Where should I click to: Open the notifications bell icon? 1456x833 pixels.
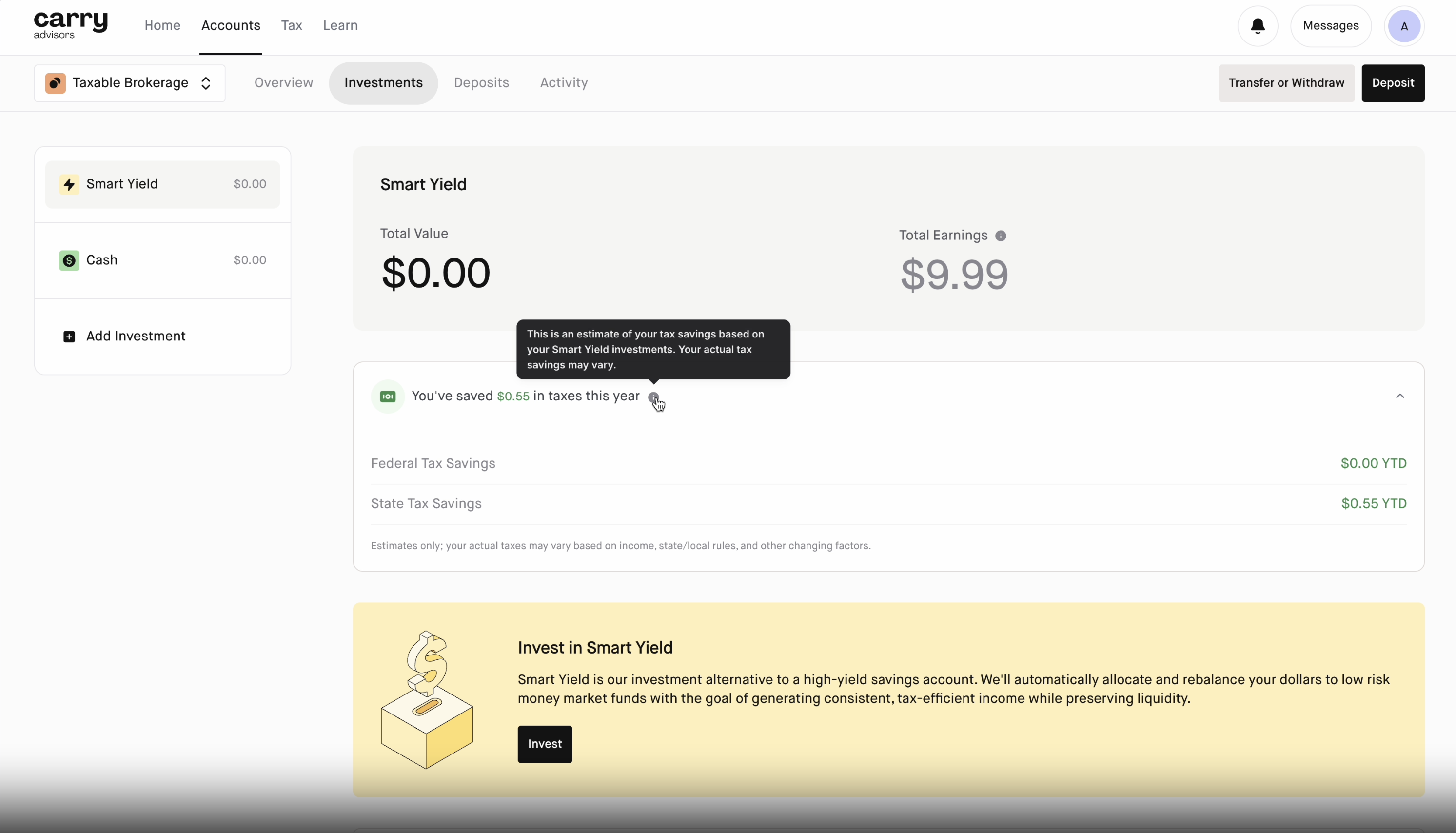tap(1257, 26)
